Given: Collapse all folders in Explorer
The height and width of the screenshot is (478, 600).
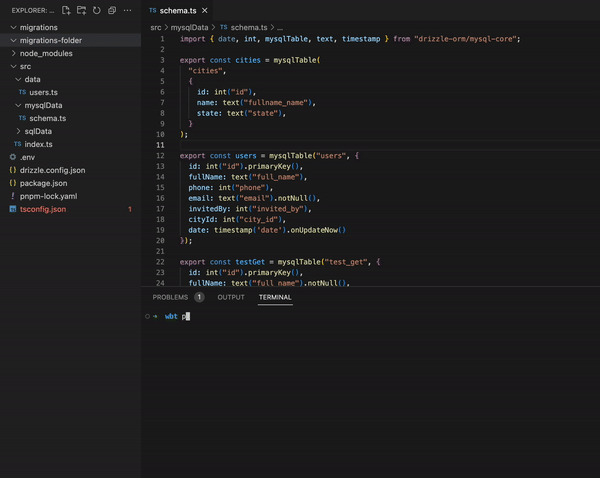Looking at the screenshot, I should pos(111,10).
